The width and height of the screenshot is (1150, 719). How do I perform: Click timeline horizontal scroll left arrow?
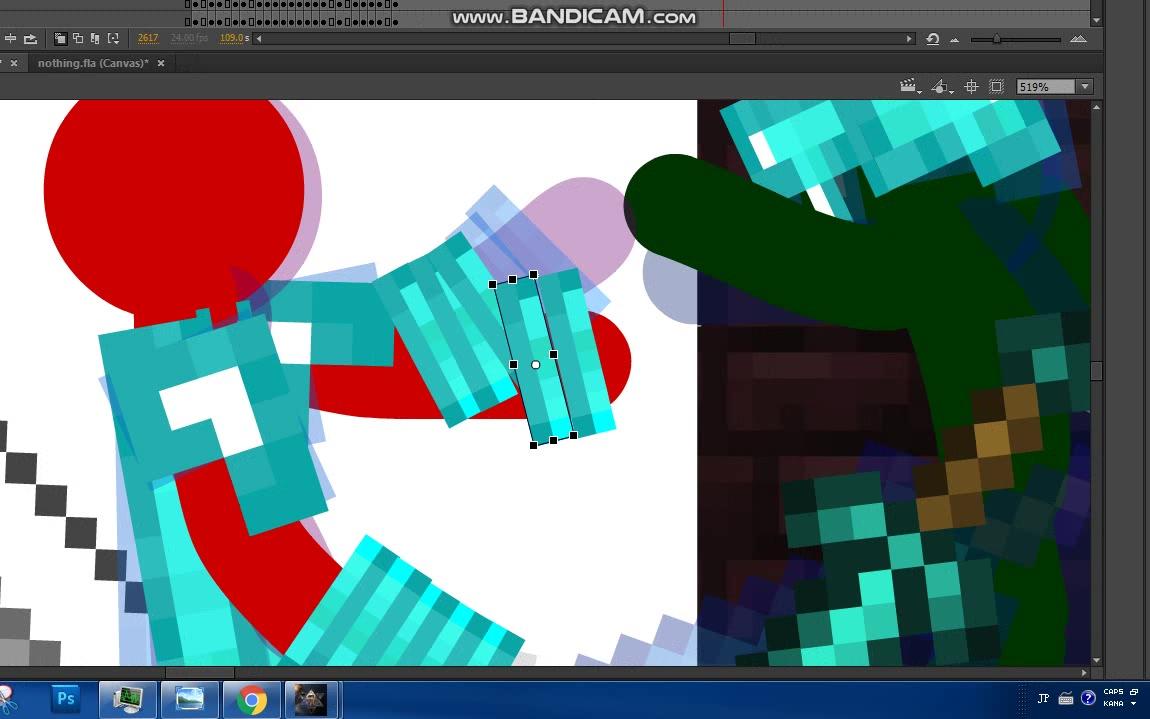click(x=258, y=39)
